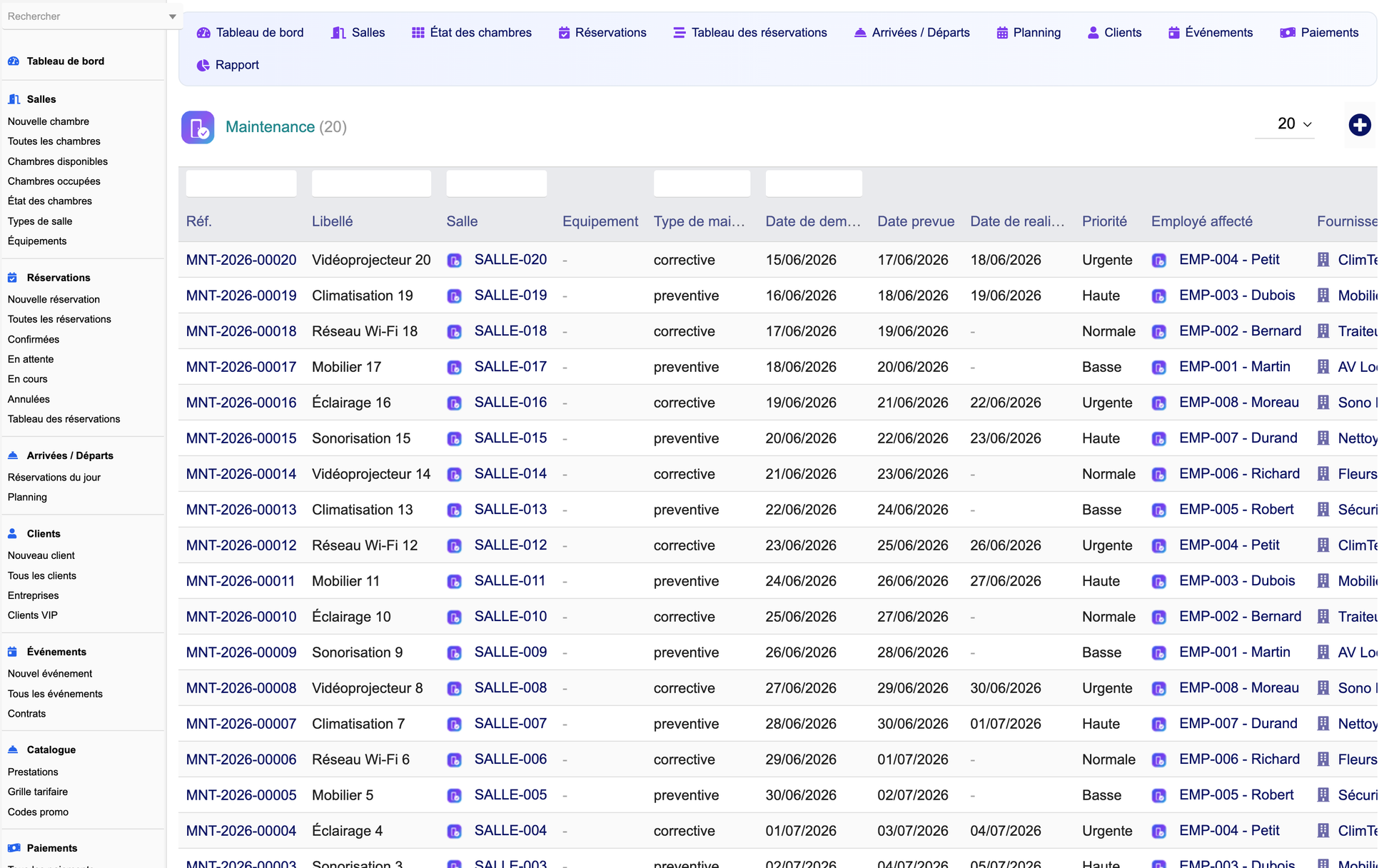
Task: Click supplier building icon in row MNT-2026-00019
Action: pyautogui.click(x=1323, y=295)
